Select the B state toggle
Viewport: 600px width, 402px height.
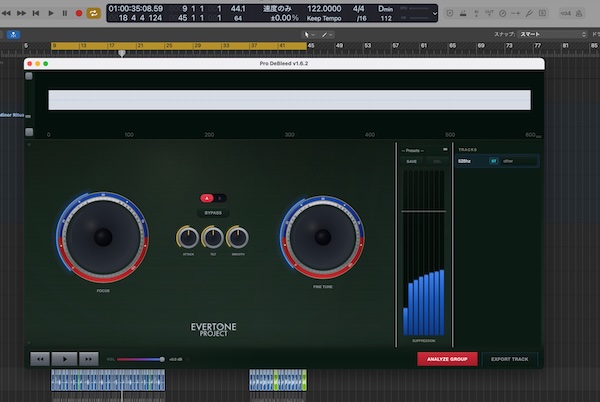pos(220,198)
